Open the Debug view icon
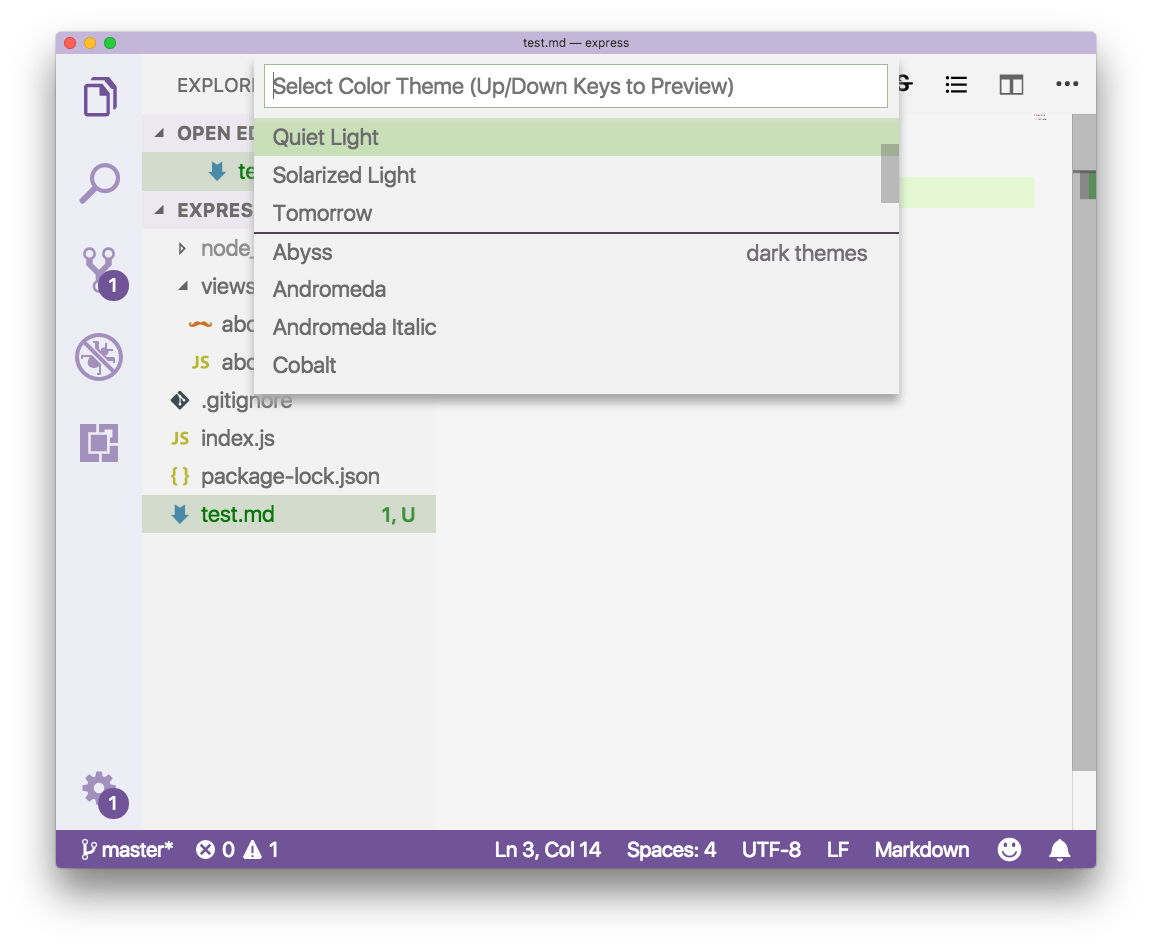1152x948 pixels. 99,357
